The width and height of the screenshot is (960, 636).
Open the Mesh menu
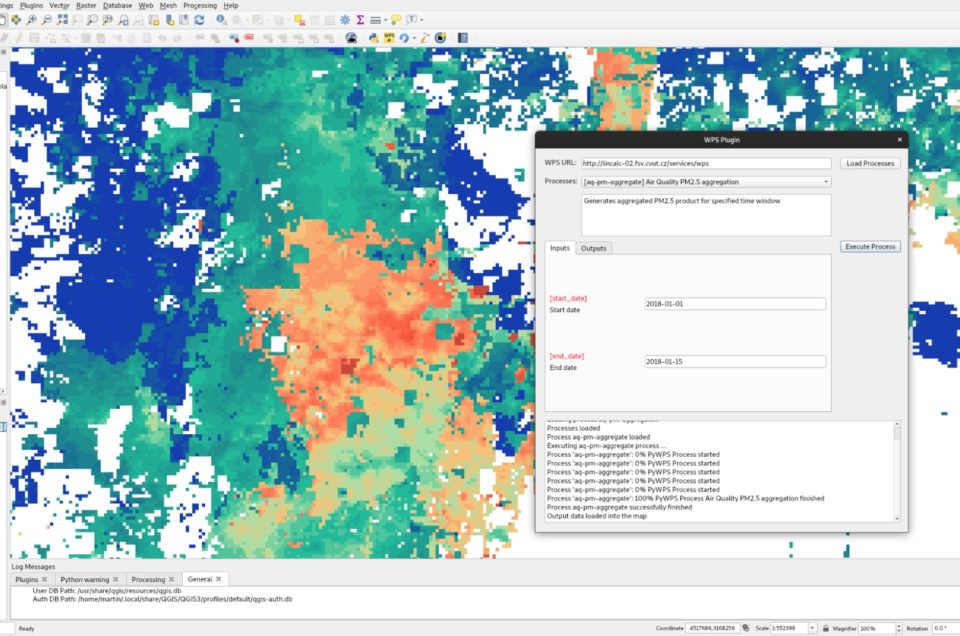click(168, 6)
